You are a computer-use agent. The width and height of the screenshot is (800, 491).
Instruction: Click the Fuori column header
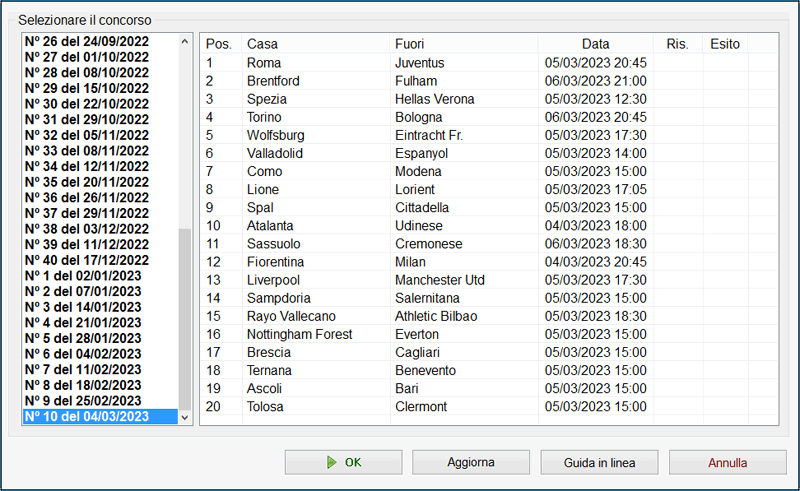click(464, 44)
